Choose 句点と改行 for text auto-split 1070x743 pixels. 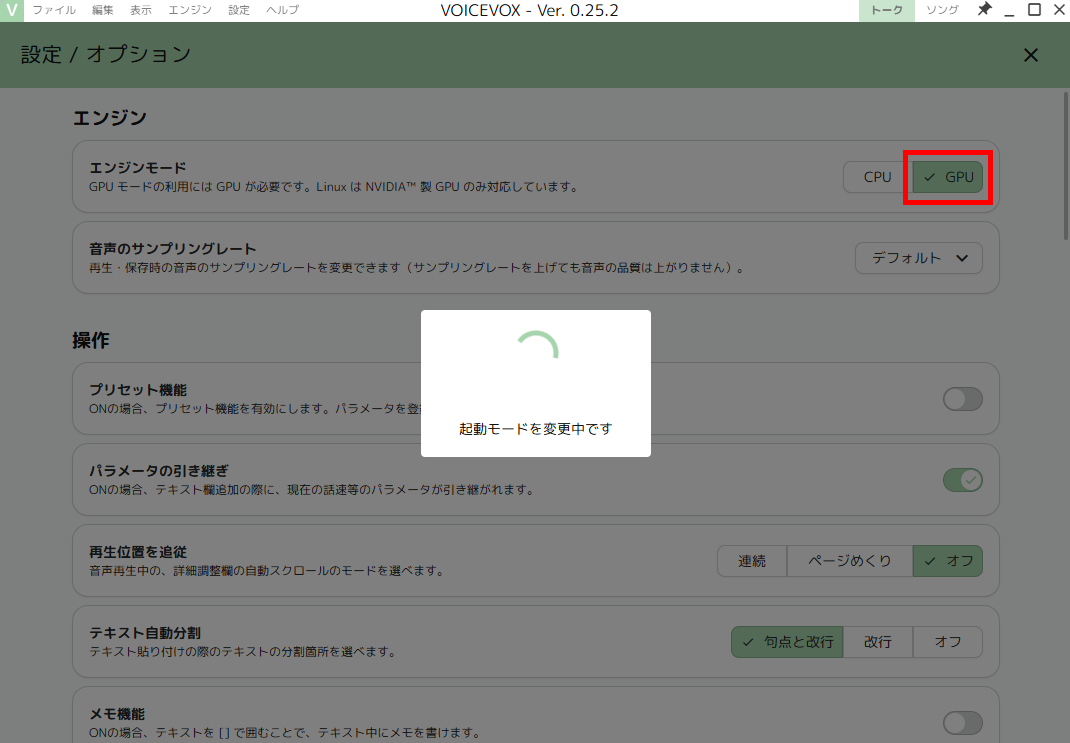click(787, 642)
